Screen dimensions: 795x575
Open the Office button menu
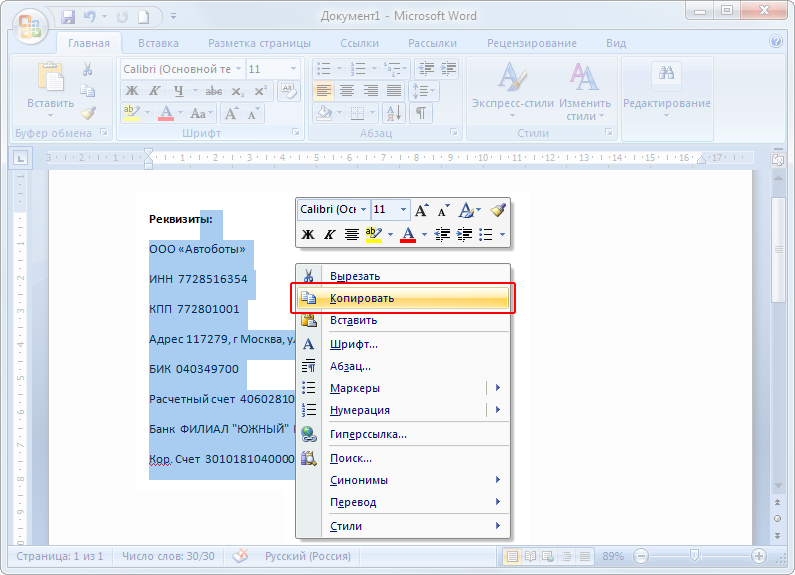pos(29,25)
